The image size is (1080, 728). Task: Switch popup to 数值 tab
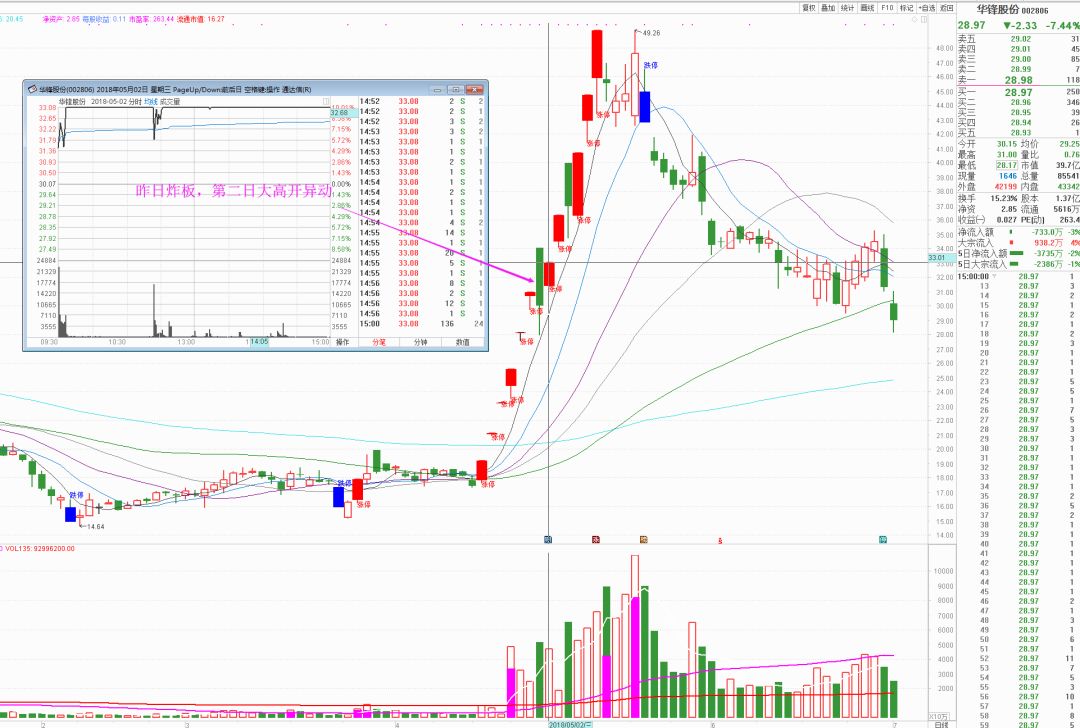[x=463, y=342]
